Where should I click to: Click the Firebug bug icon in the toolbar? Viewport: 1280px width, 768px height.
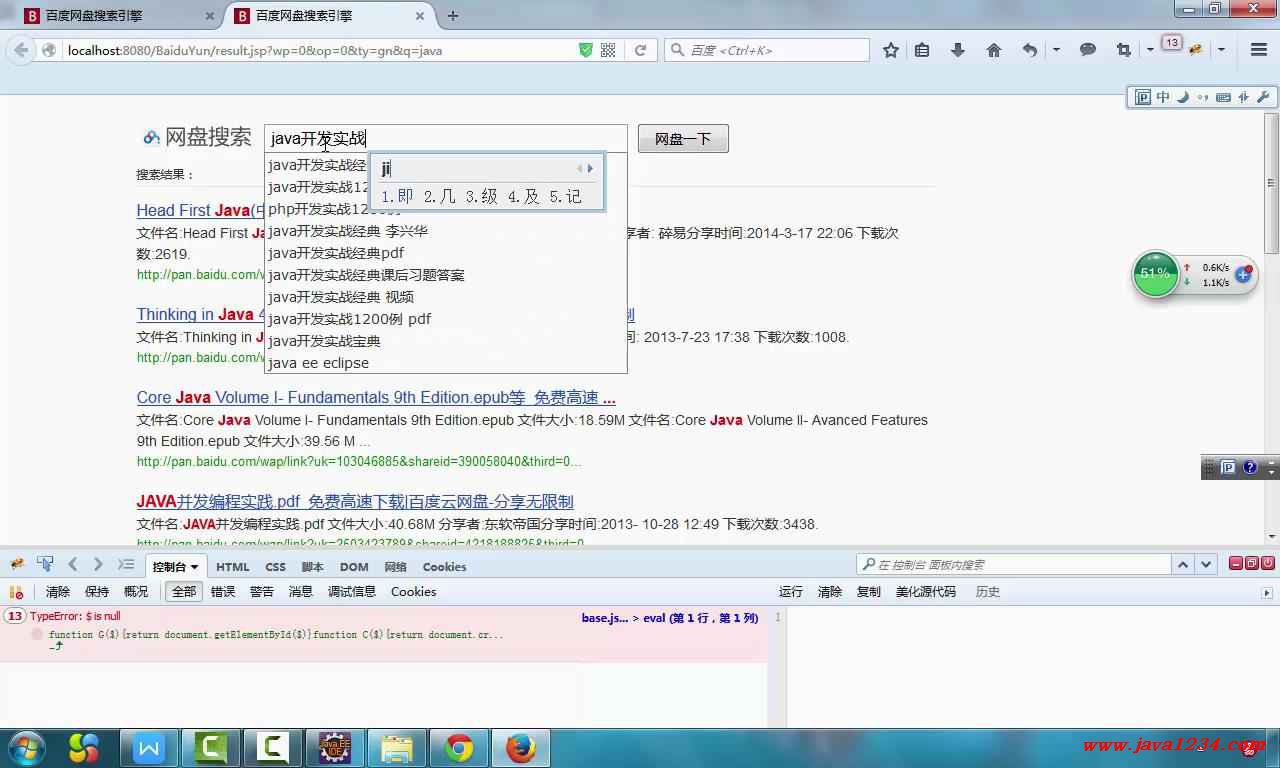(1194, 50)
